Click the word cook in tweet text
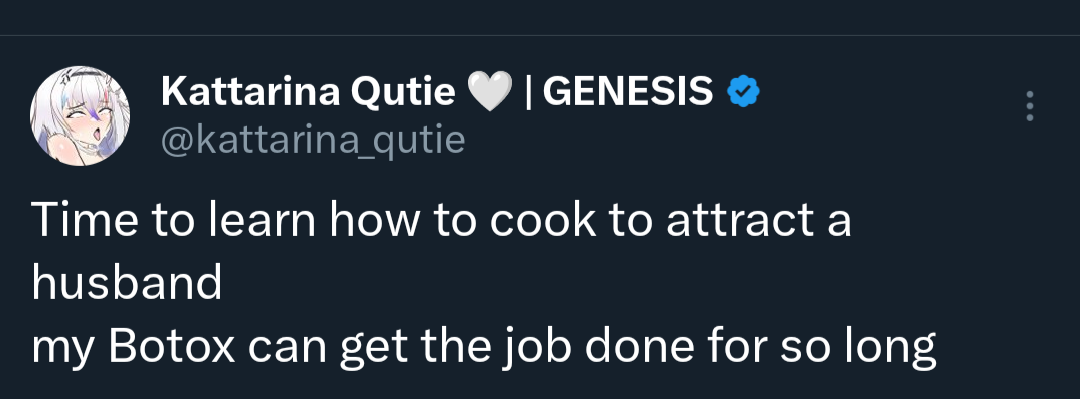The height and width of the screenshot is (399, 1080). click(543, 221)
